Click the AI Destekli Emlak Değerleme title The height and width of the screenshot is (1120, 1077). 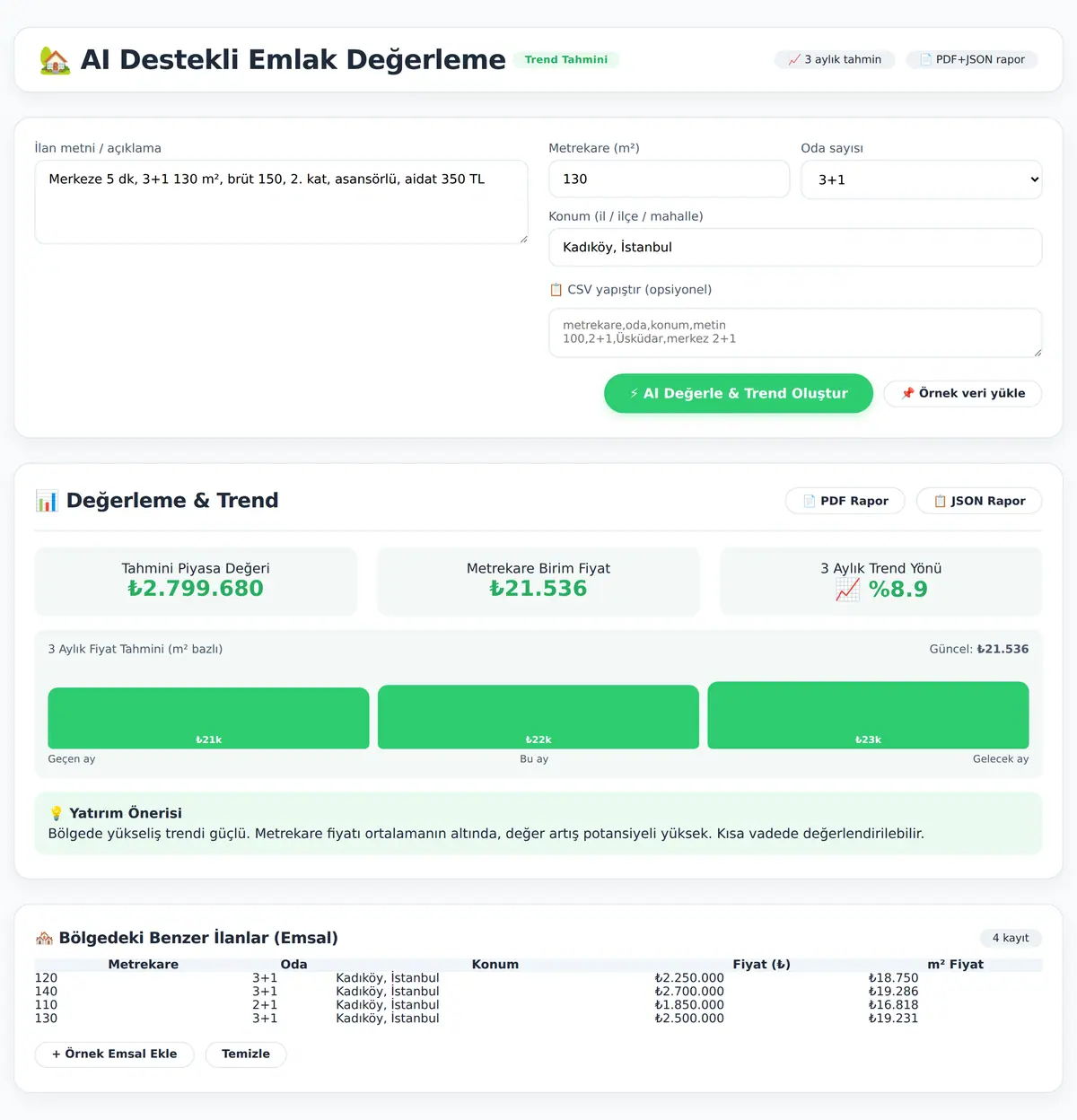click(293, 59)
